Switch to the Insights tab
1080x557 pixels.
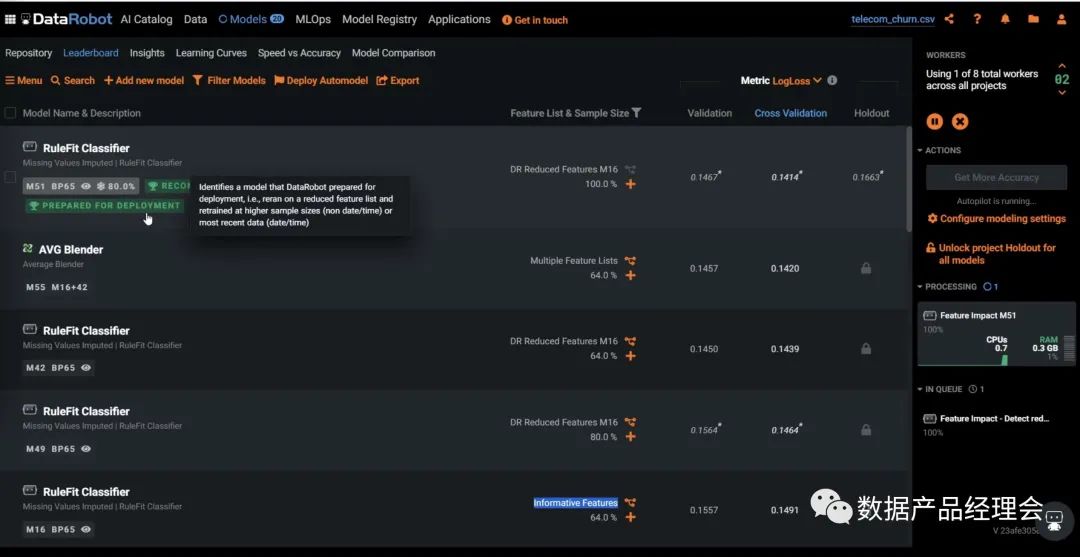[147, 53]
